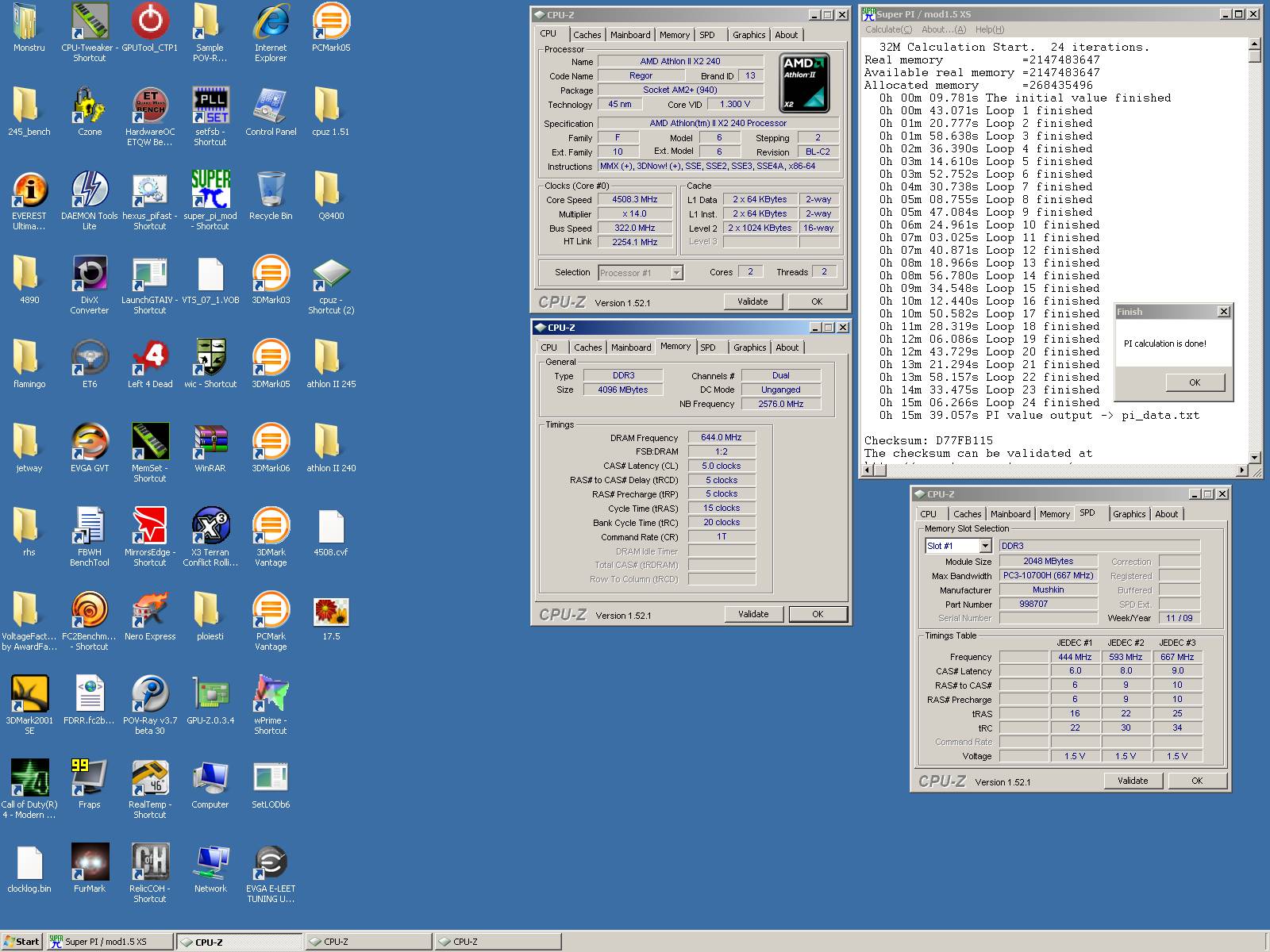Open the Network desktop icon

point(210,863)
